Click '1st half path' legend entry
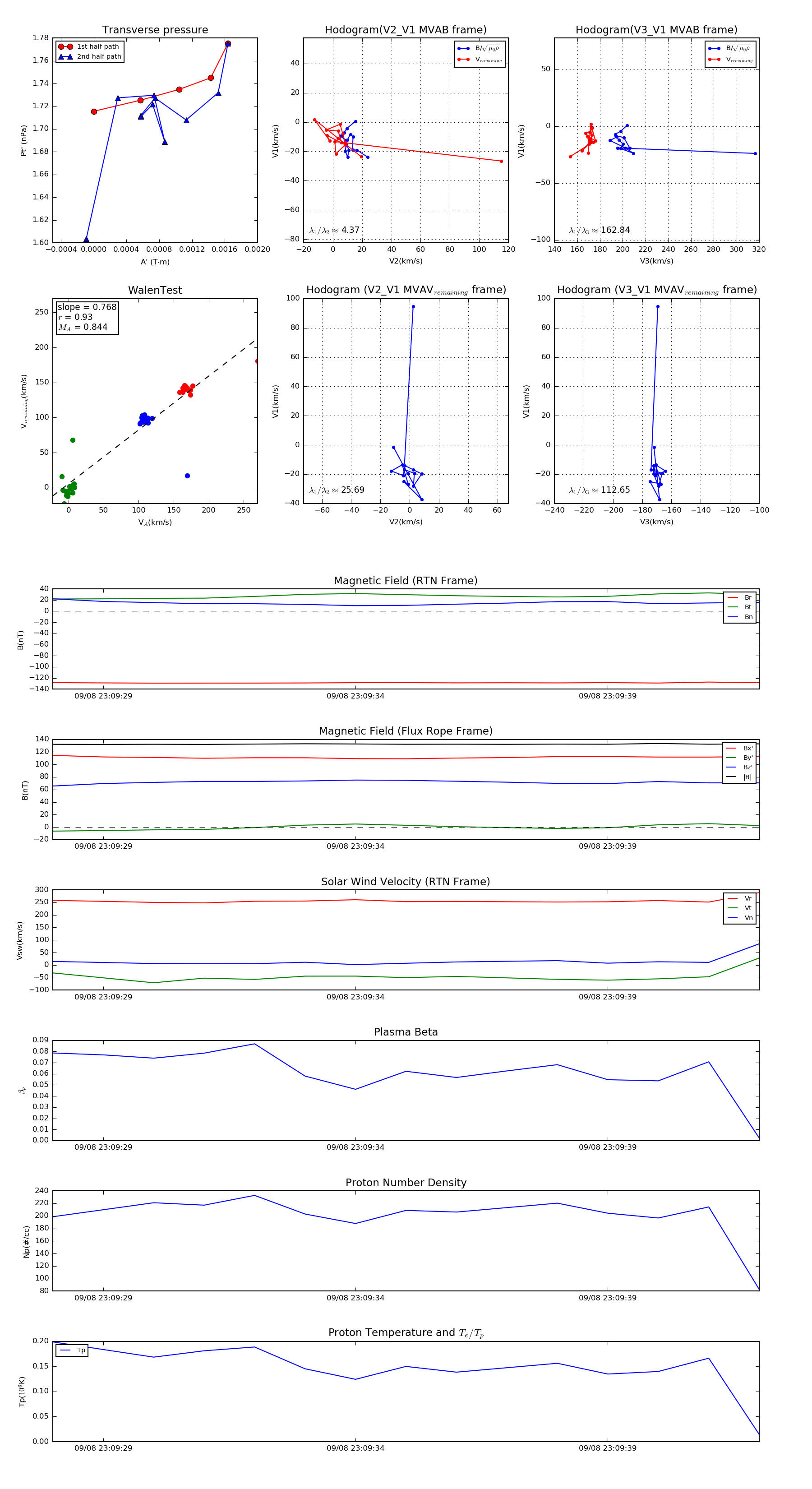This screenshot has height=1489, width=812. [89, 47]
